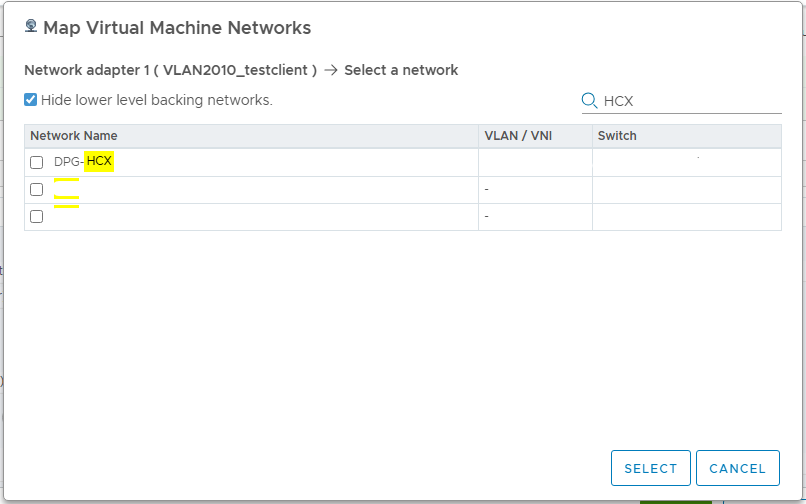Click the search magnifier icon
Screen dimensions: 806x504
coord(589,101)
